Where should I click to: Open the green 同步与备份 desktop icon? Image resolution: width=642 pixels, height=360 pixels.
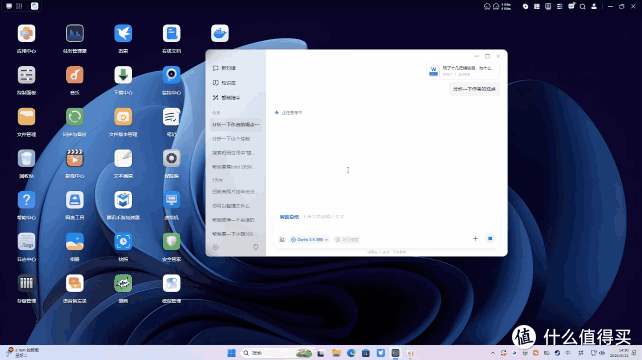point(75,117)
